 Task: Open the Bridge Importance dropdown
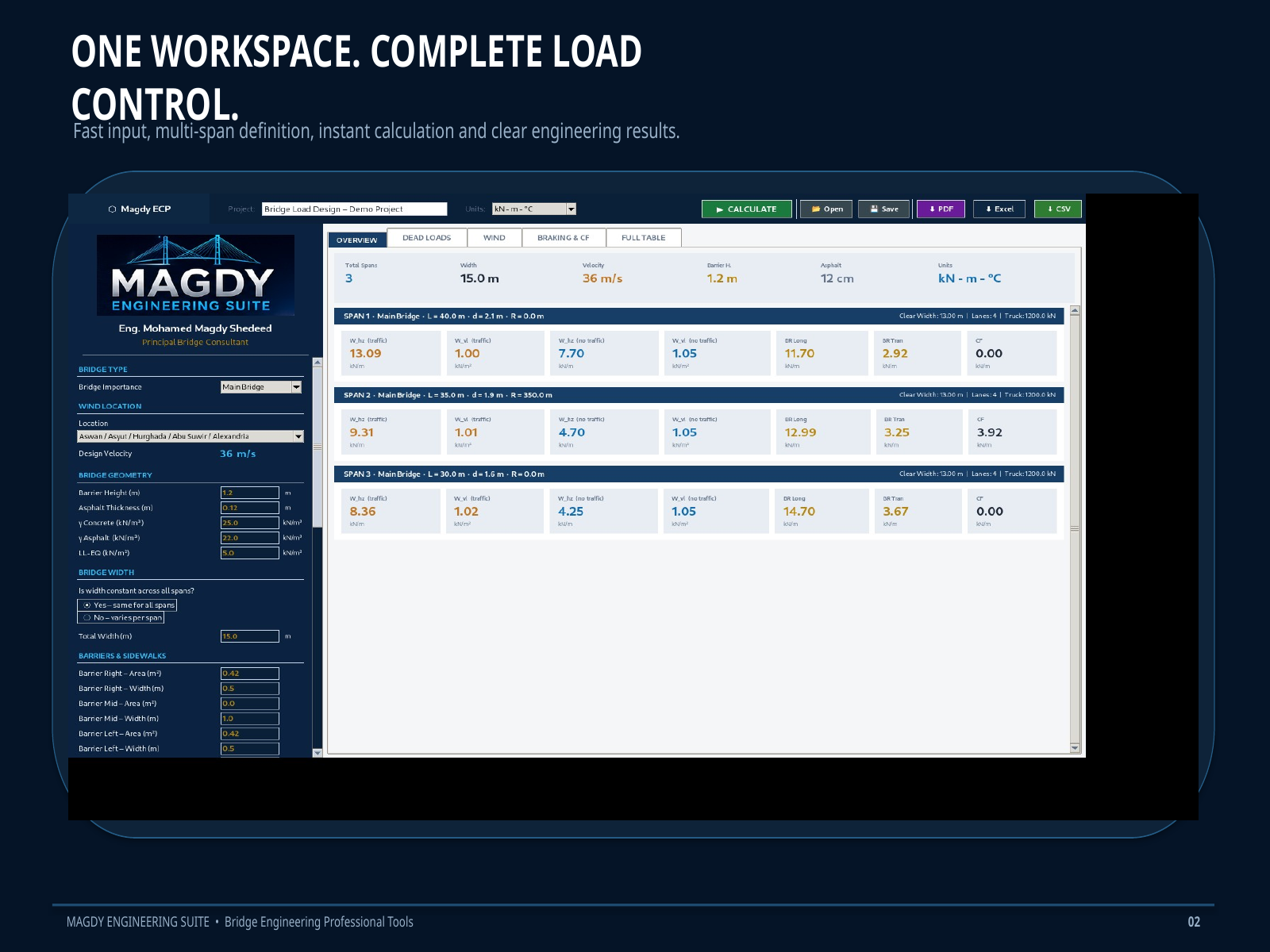(296, 387)
